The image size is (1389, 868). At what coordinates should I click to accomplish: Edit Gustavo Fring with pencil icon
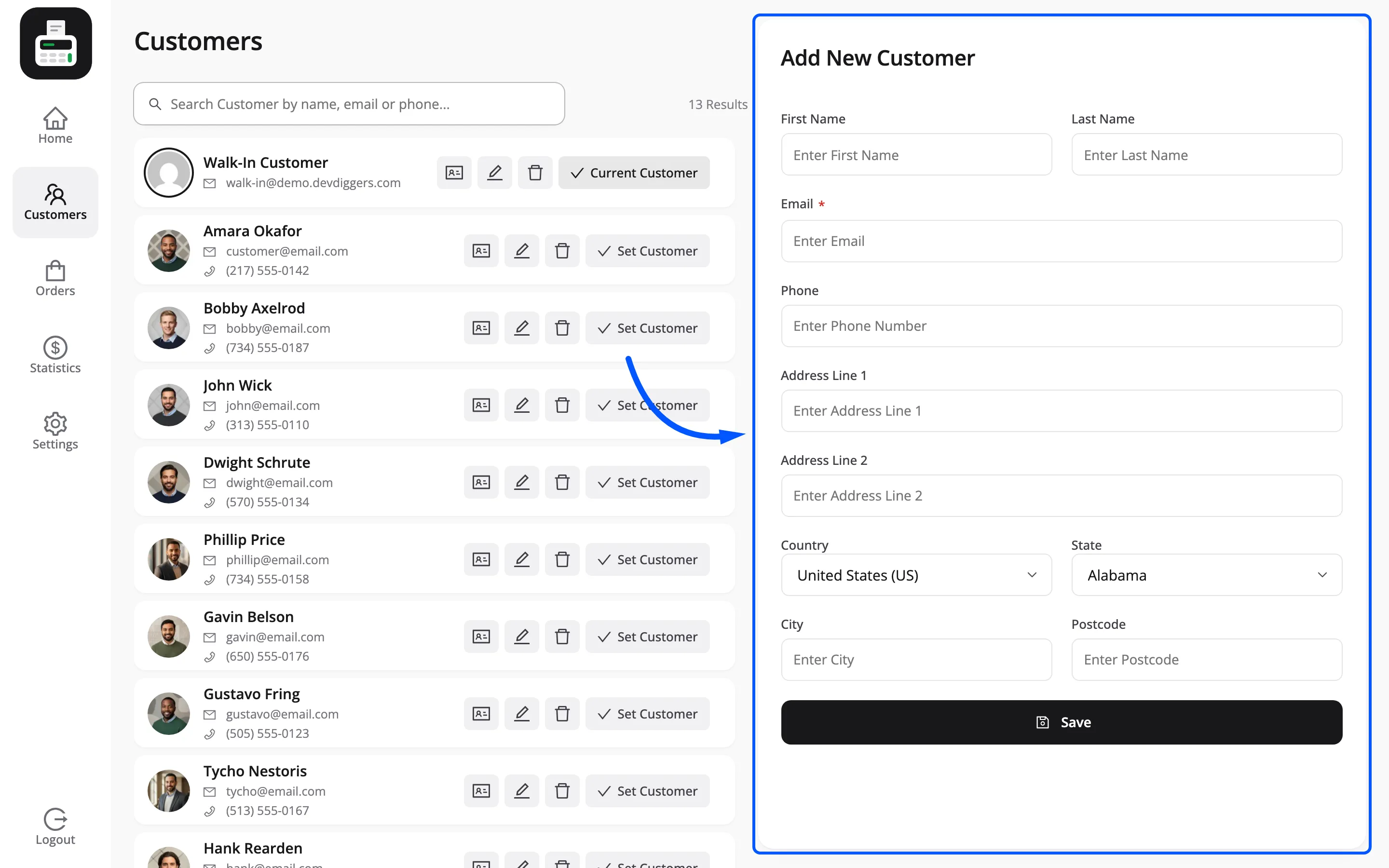(522, 714)
